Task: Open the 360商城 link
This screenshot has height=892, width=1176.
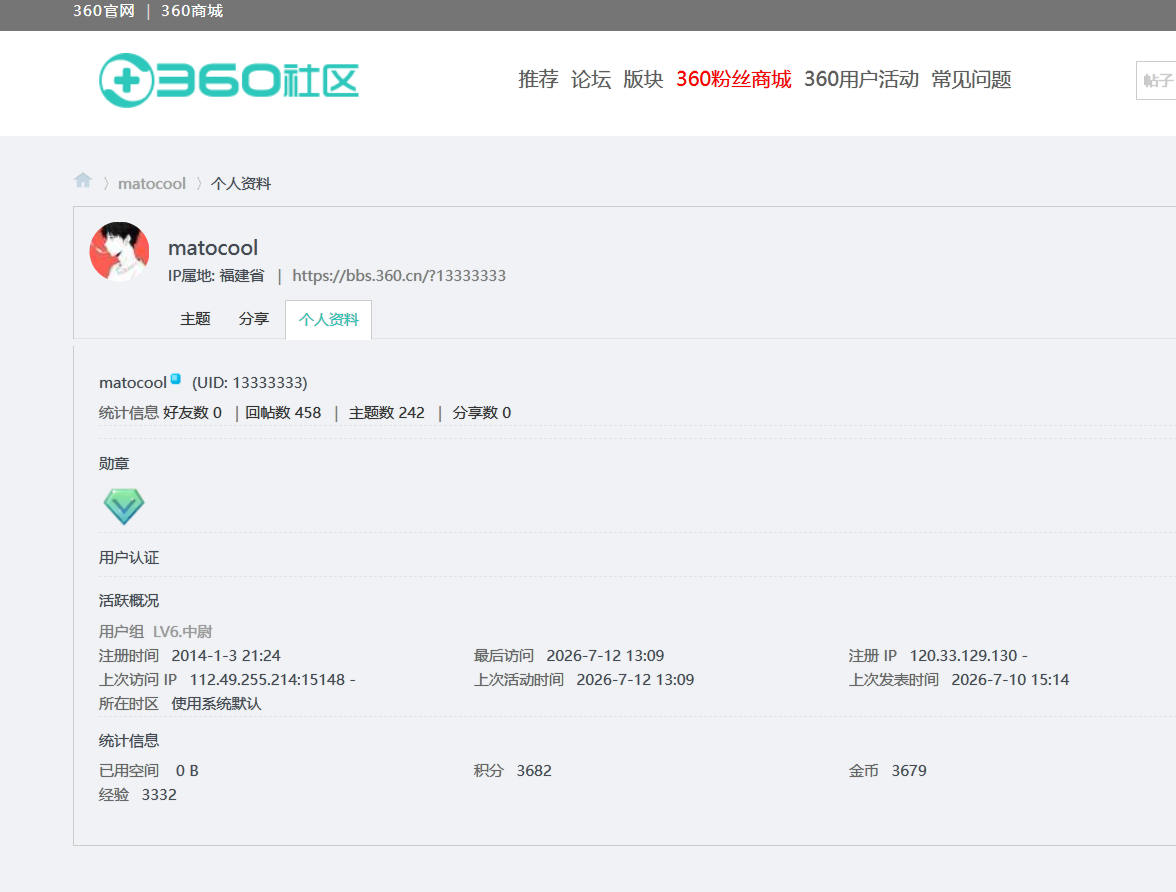Action: tap(192, 11)
